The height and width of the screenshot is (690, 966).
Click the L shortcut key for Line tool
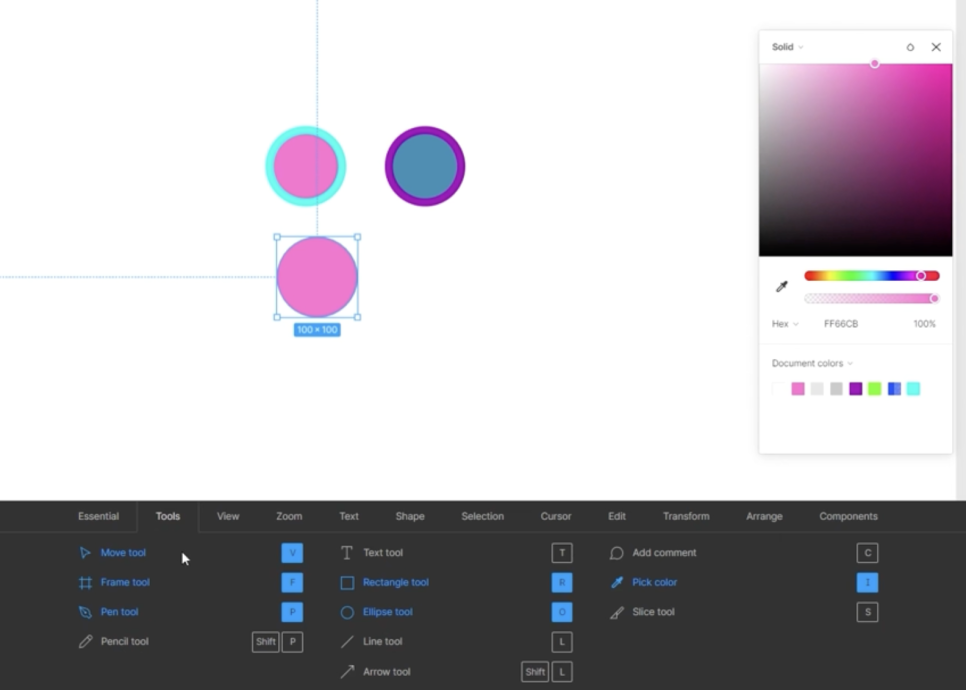coord(562,642)
